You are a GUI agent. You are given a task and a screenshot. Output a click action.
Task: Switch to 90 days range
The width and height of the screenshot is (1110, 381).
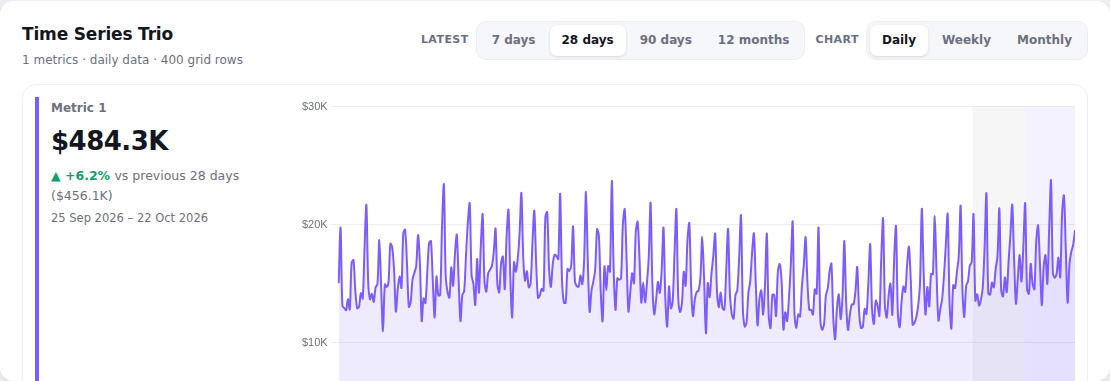(665, 40)
